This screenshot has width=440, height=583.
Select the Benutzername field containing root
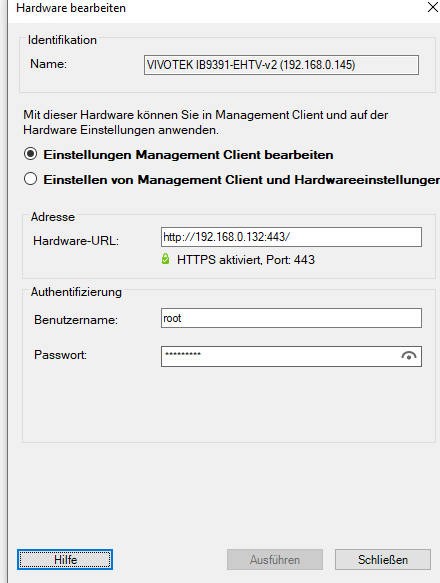291,318
